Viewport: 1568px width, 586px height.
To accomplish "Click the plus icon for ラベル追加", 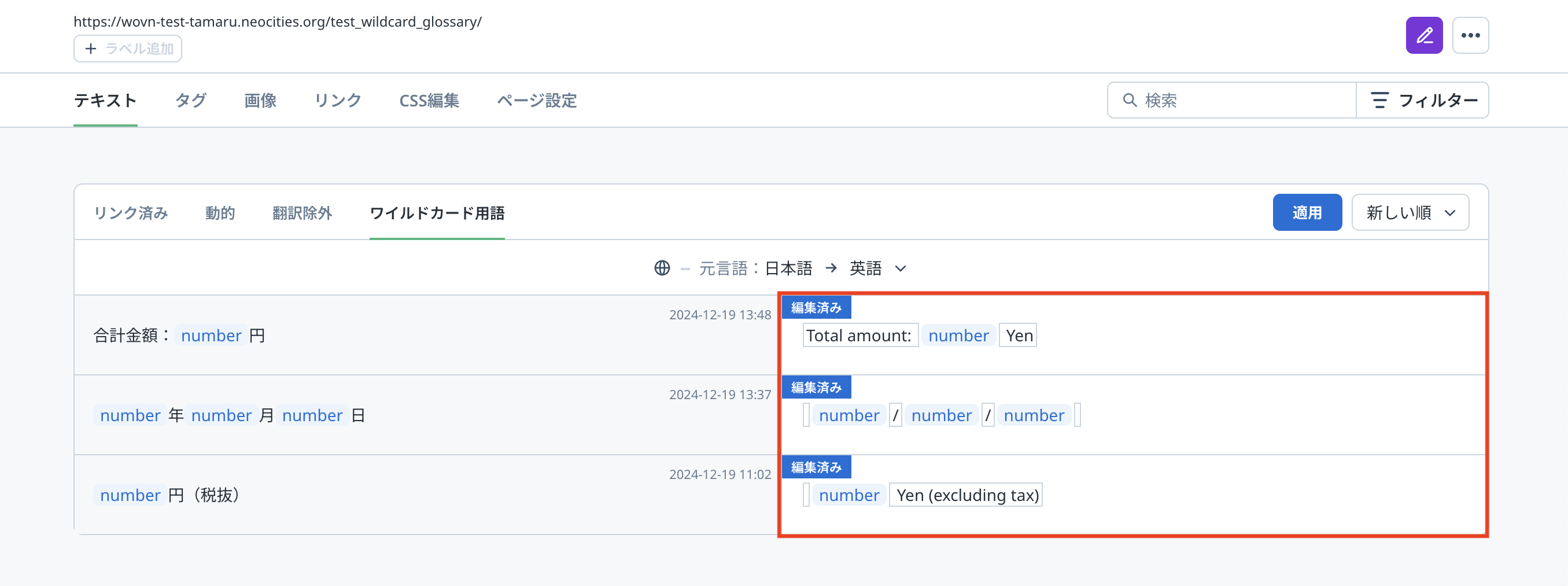I will pos(91,49).
